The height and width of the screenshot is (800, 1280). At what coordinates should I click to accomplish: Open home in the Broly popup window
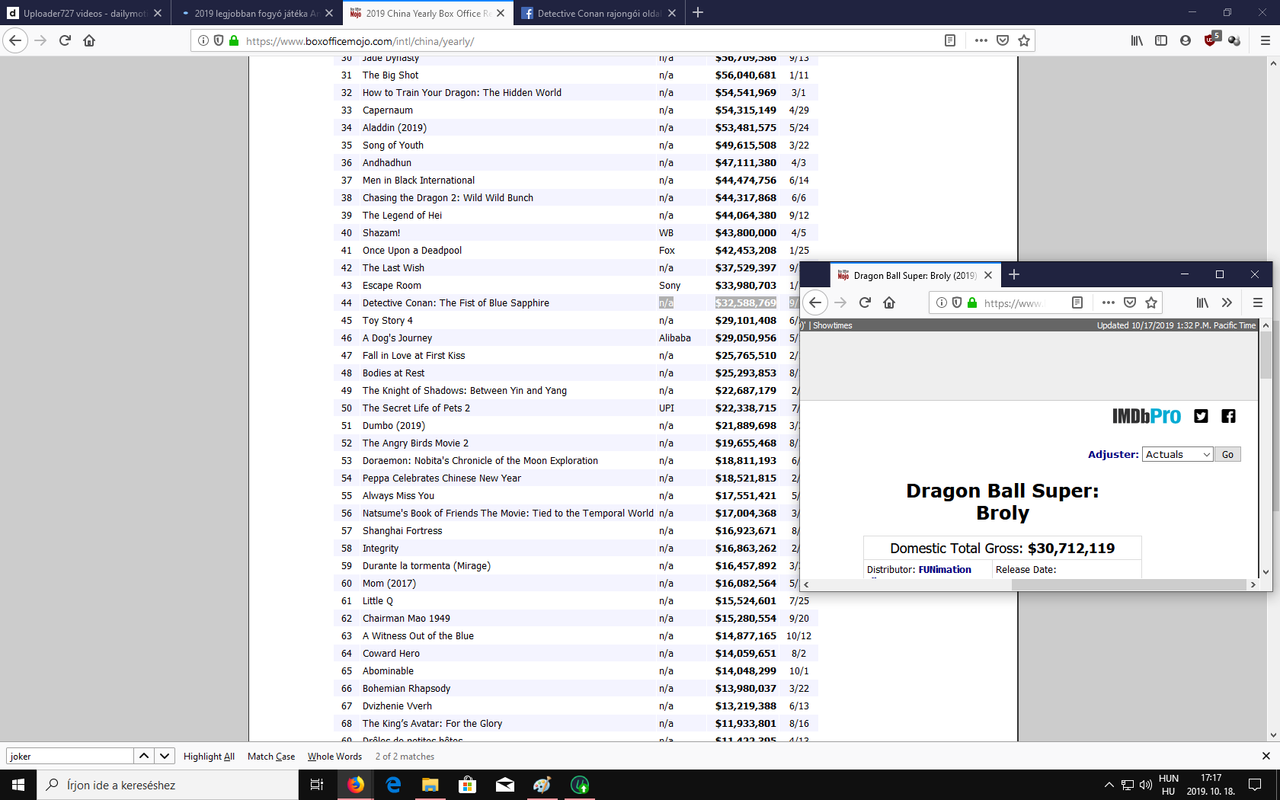889,302
